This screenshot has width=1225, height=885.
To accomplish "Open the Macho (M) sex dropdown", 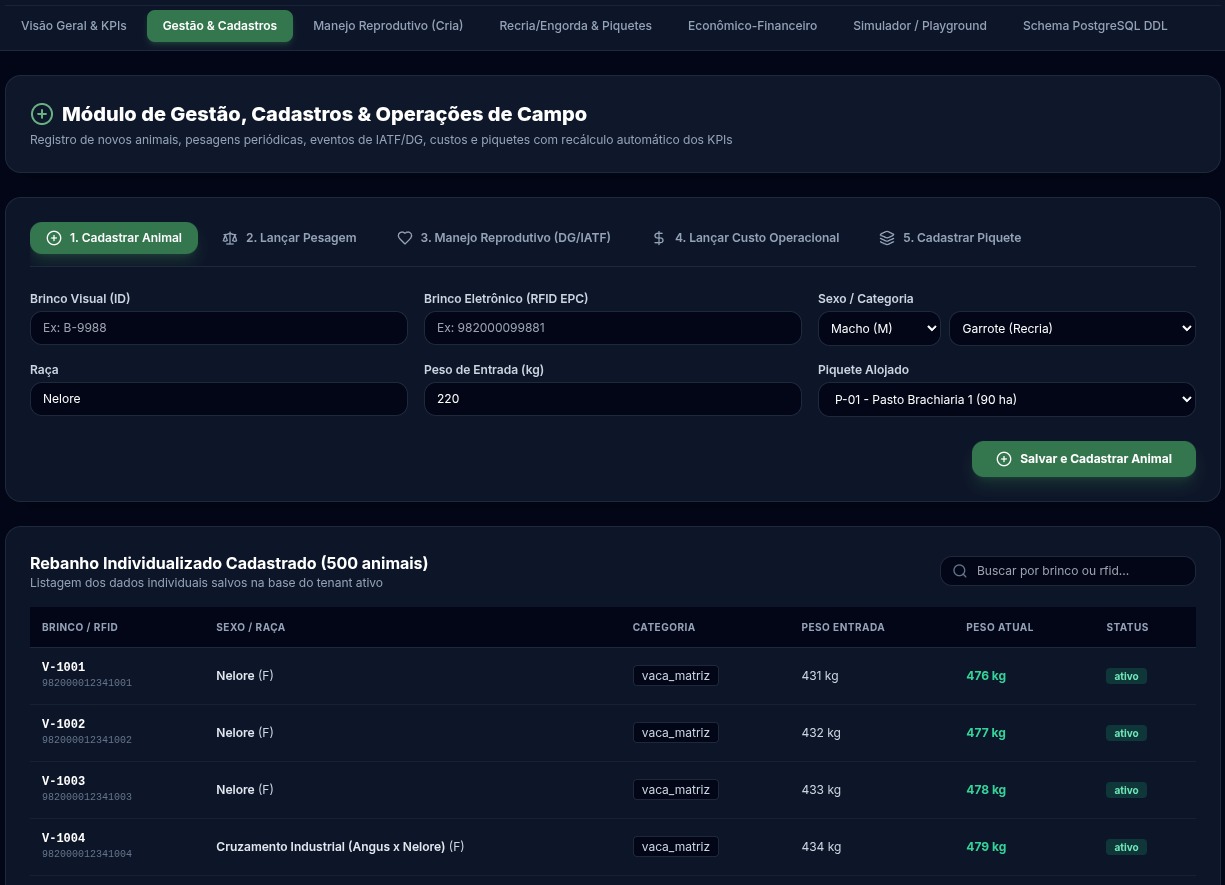I will tap(879, 328).
